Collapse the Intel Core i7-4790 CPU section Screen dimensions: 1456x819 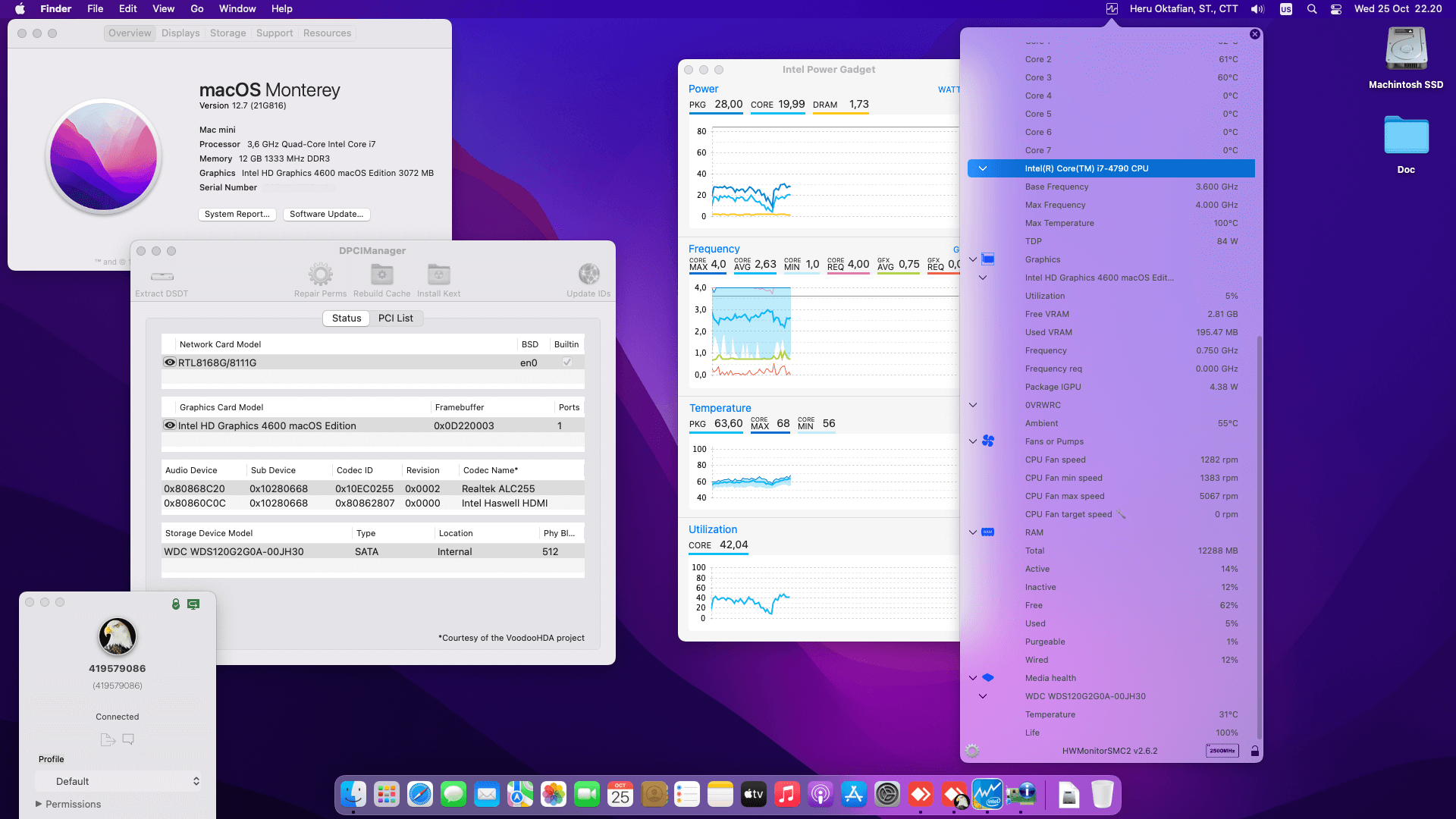[x=983, y=168]
